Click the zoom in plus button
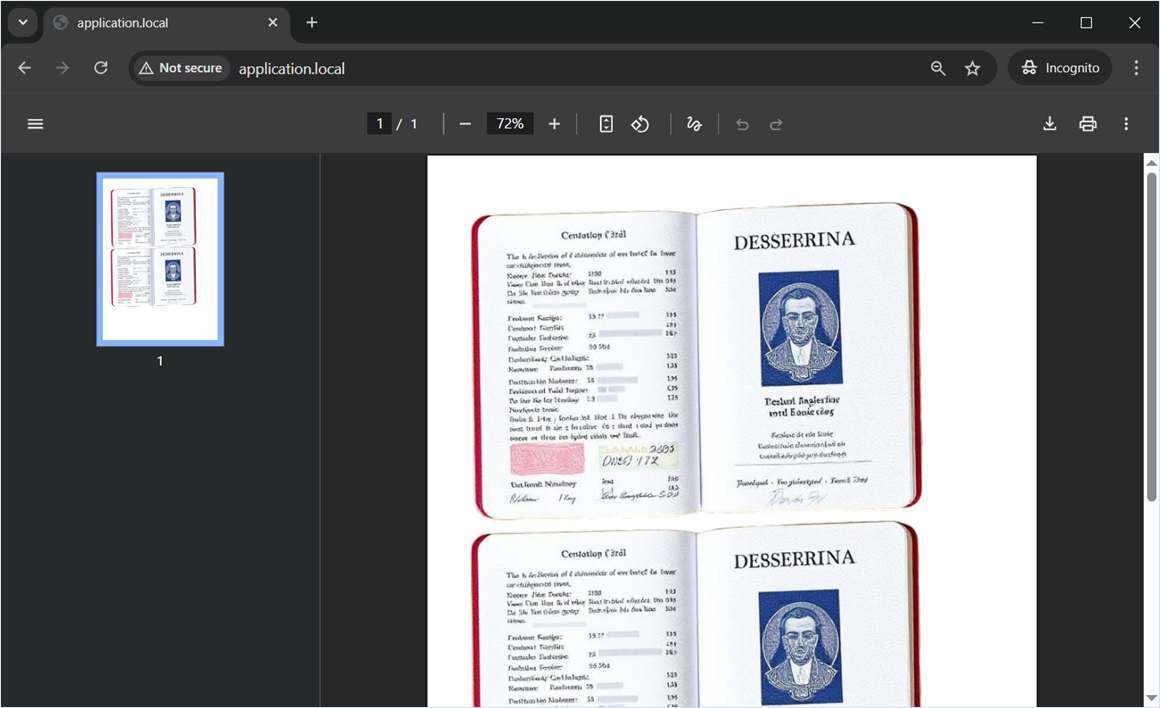 tap(554, 124)
